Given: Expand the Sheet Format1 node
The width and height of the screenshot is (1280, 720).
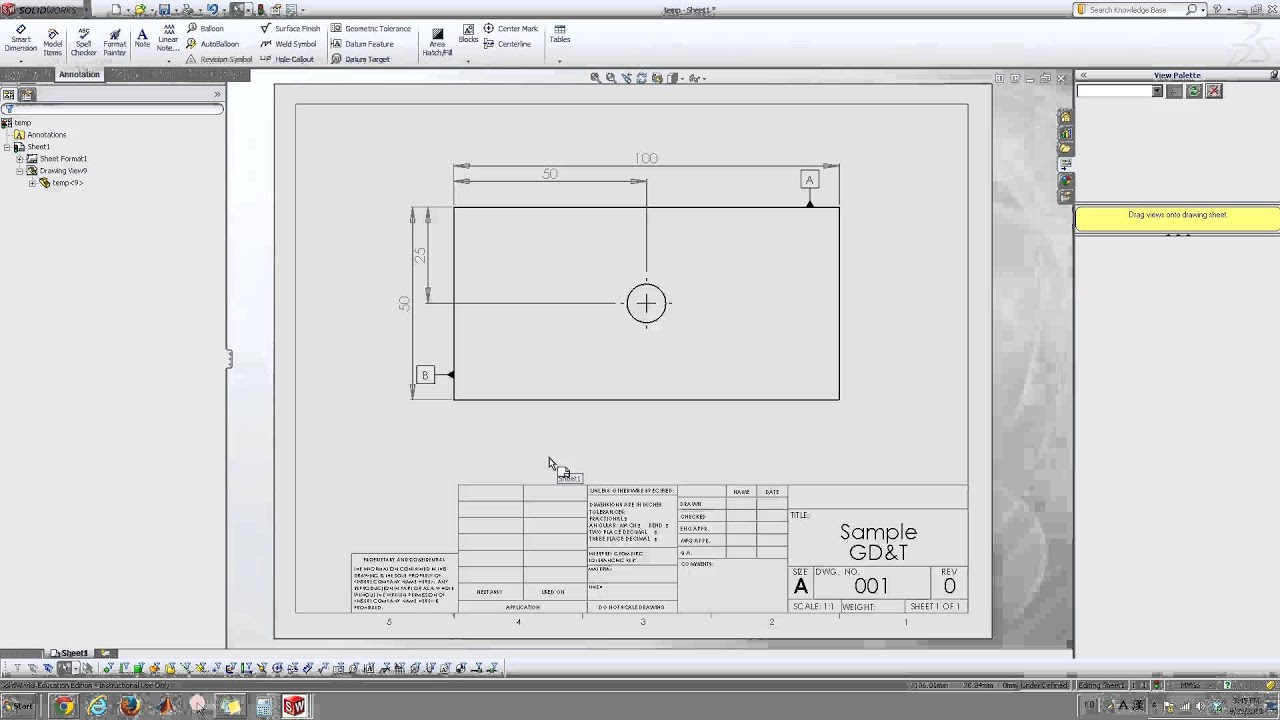Looking at the screenshot, I should [x=20, y=159].
